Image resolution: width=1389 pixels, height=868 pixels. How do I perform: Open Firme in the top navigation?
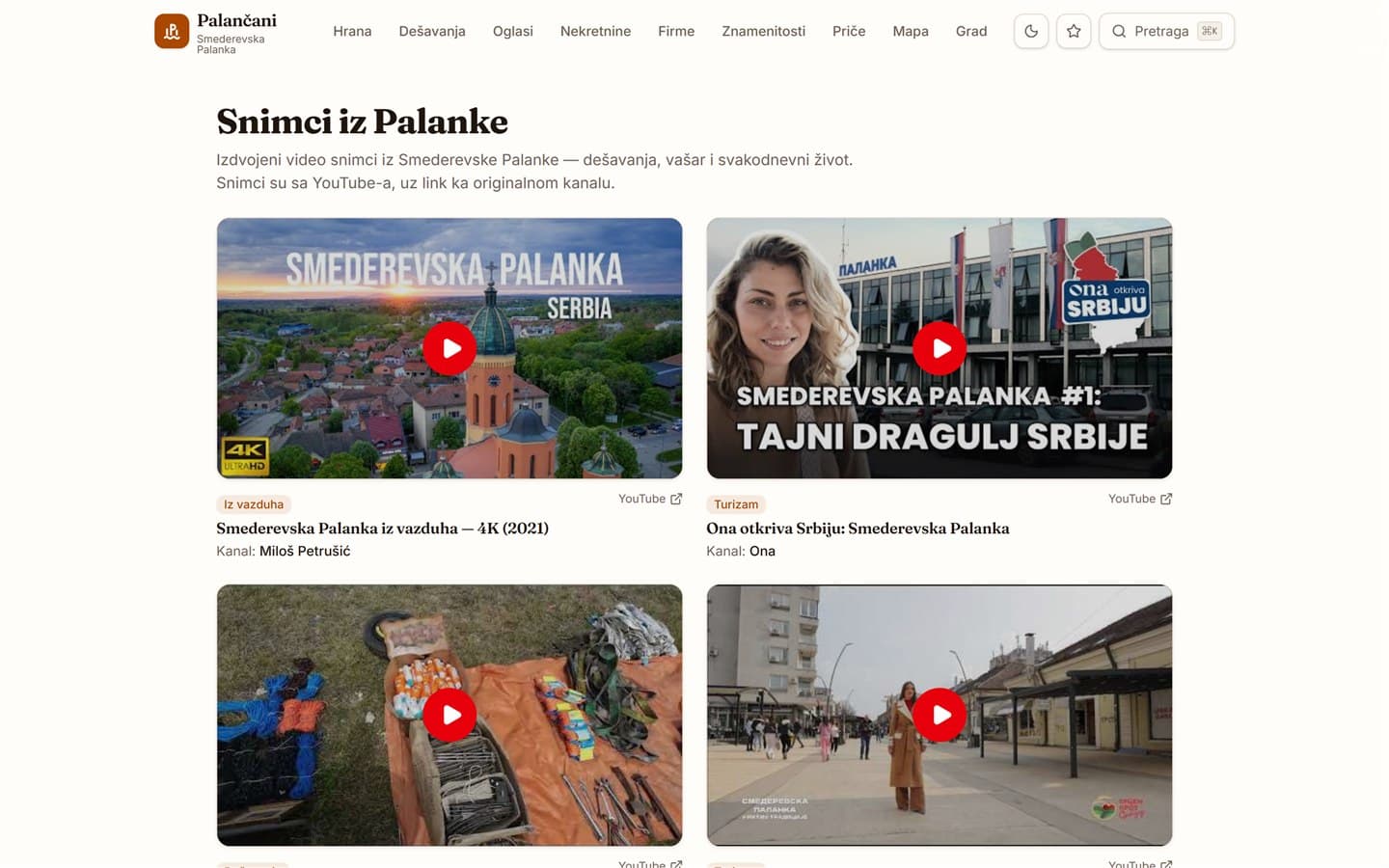[676, 31]
